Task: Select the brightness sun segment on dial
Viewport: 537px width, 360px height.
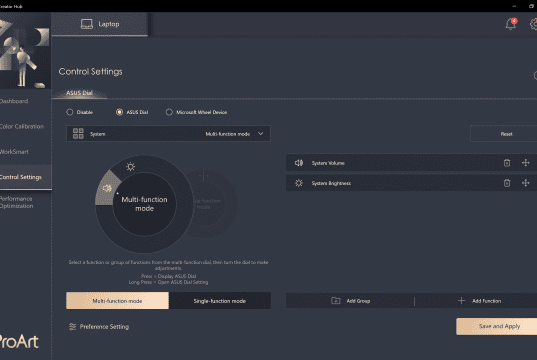Action: pyautogui.click(x=130, y=167)
